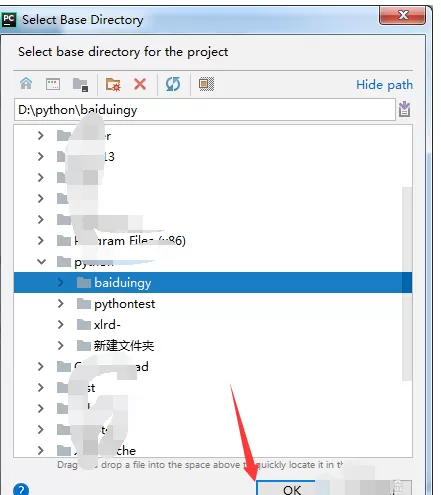Screen dimensions: 441x495
Task: Close the Select Base Directory dialog
Action: (402, 15)
